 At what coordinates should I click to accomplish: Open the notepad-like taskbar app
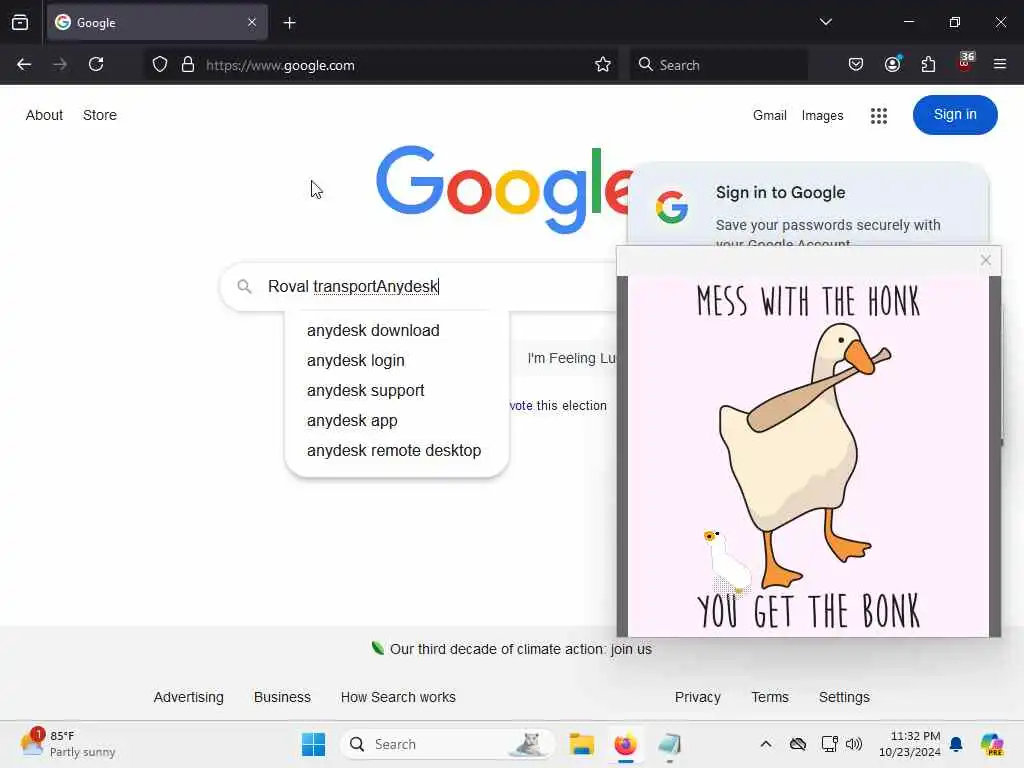[669, 744]
